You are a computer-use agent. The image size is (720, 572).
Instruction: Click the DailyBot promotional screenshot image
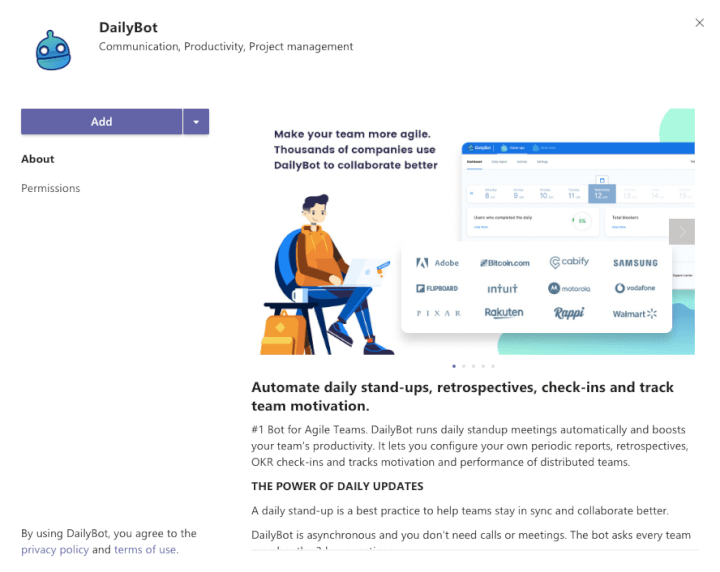(x=473, y=231)
